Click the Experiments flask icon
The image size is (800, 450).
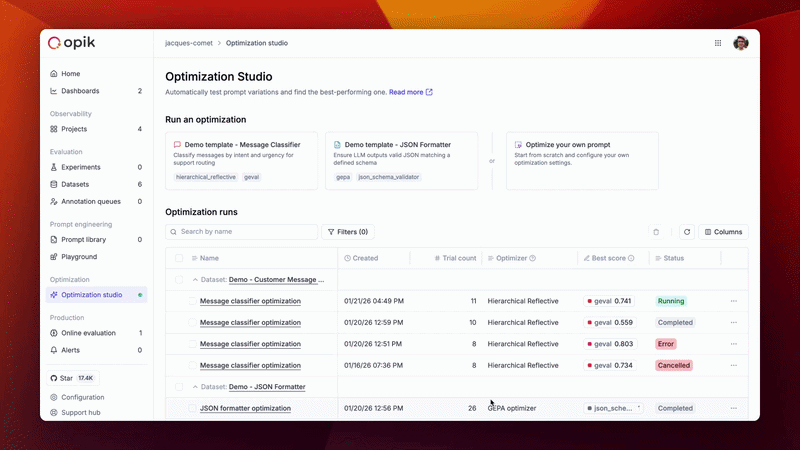[x=54, y=167]
